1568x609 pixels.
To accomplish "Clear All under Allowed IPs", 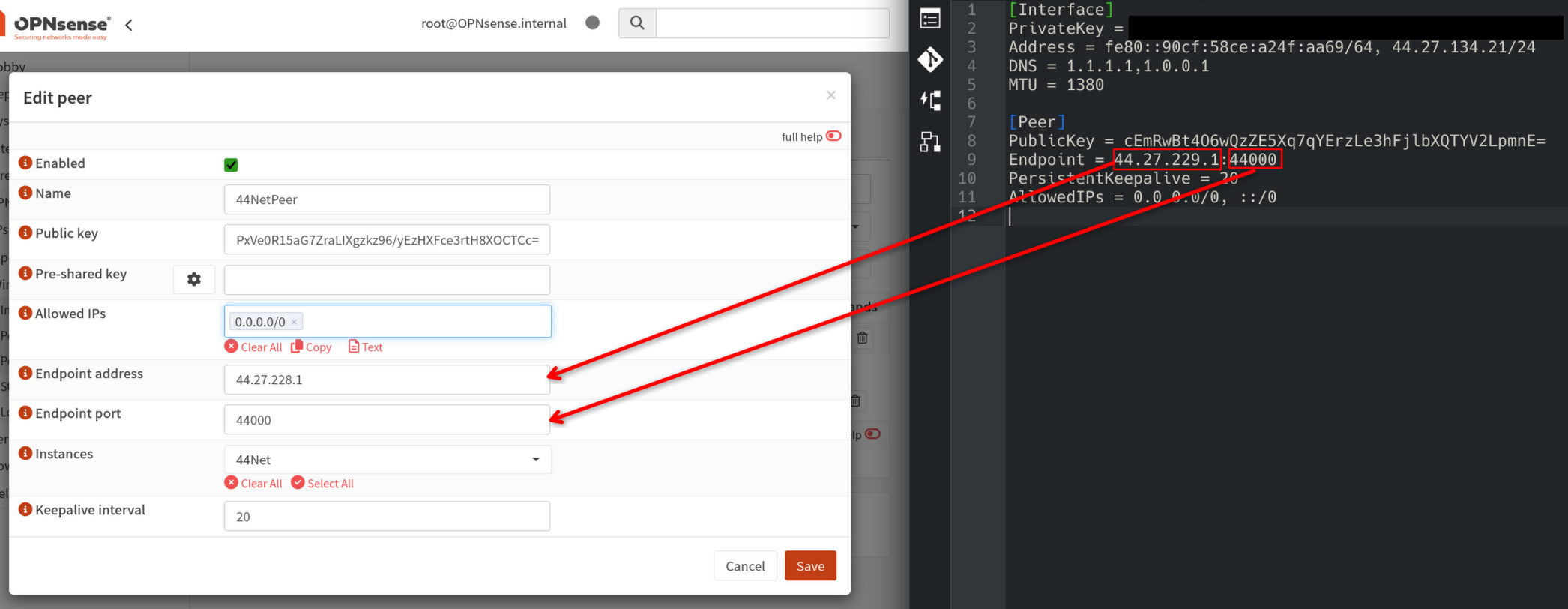I will click(253, 346).
